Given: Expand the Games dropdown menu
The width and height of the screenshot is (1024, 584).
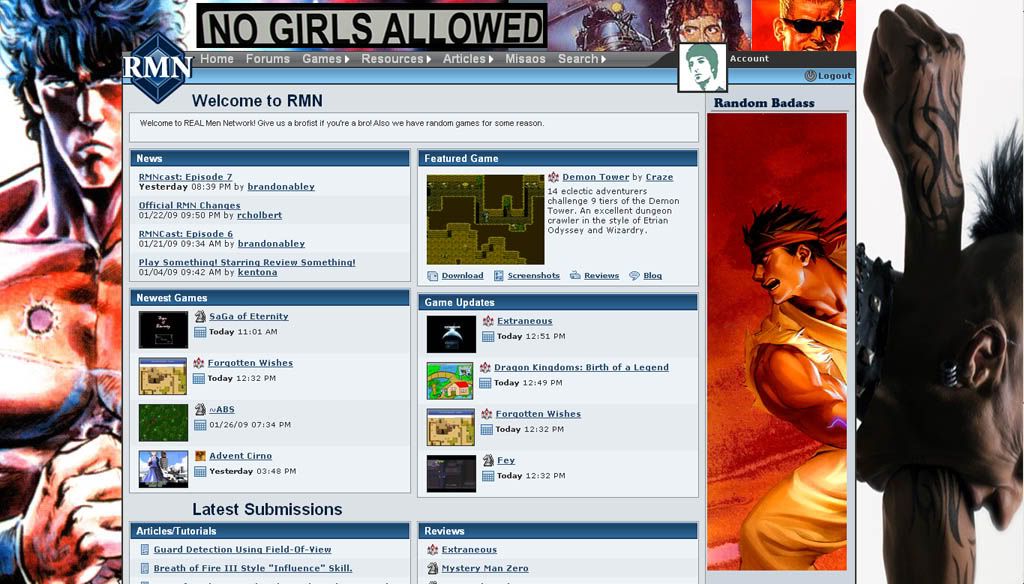Looking at the screenshot, I should click(326, 59).
